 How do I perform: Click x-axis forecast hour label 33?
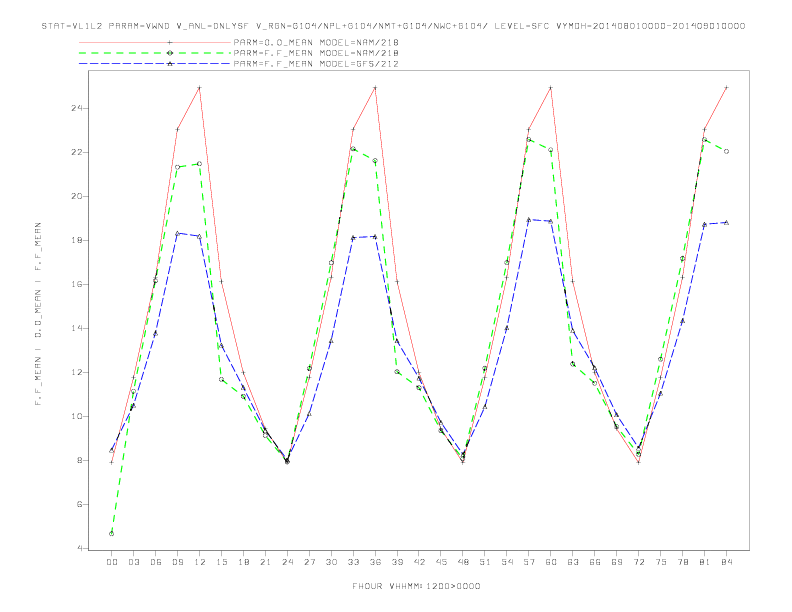coord(353,562)
